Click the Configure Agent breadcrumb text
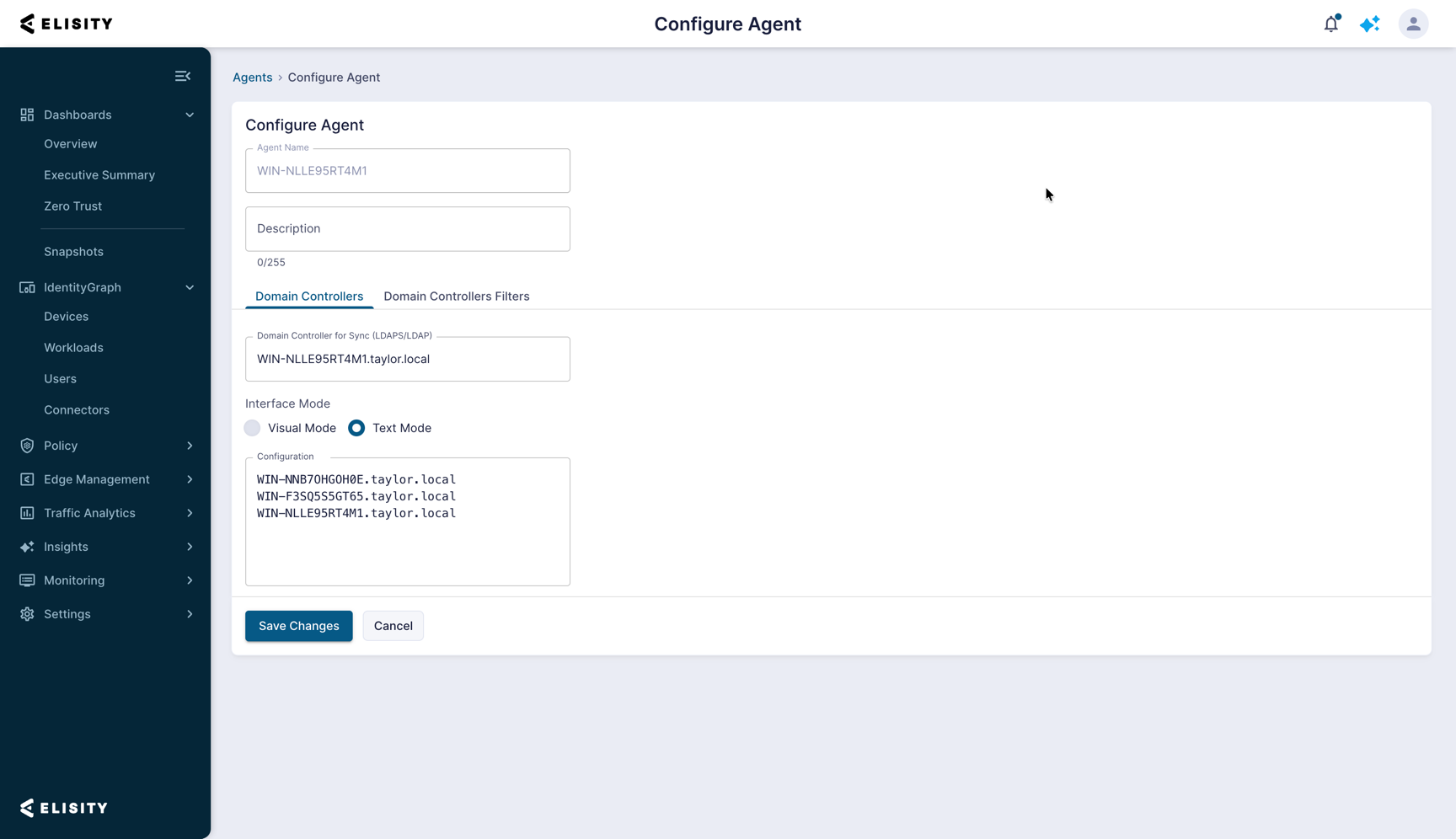The width and height of the screenshot is (1456, 839). point(334,77)
